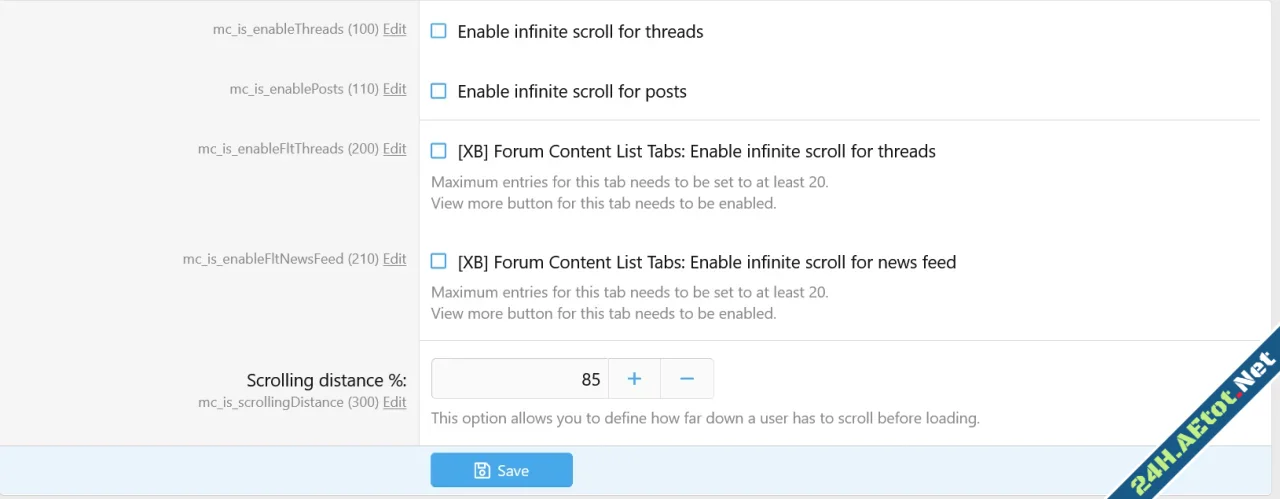Click the news feed infinite scroll label
Image resolution: width=1280 pixels, height=499 pixels.
coord(706,263)
